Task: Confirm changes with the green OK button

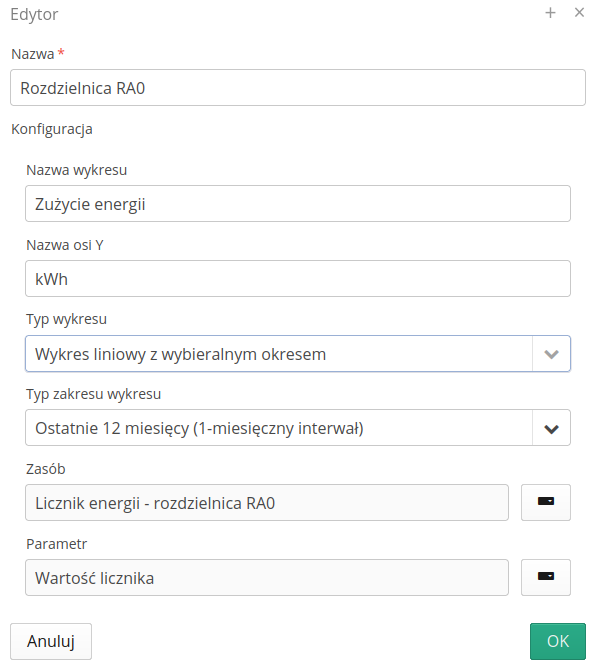Action: coord(558,641)
